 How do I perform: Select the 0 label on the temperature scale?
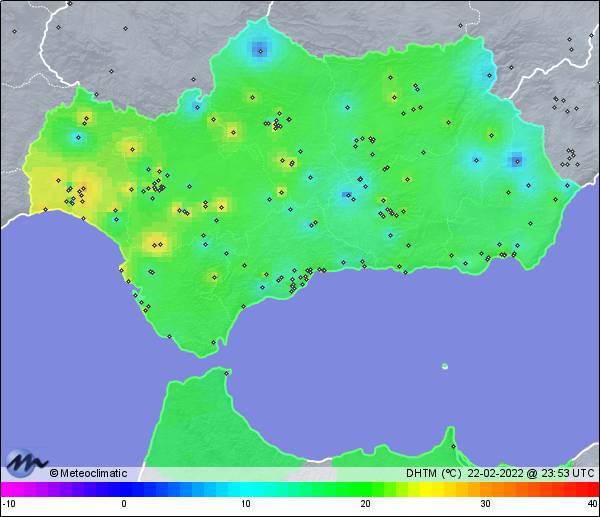pos(124,504)
